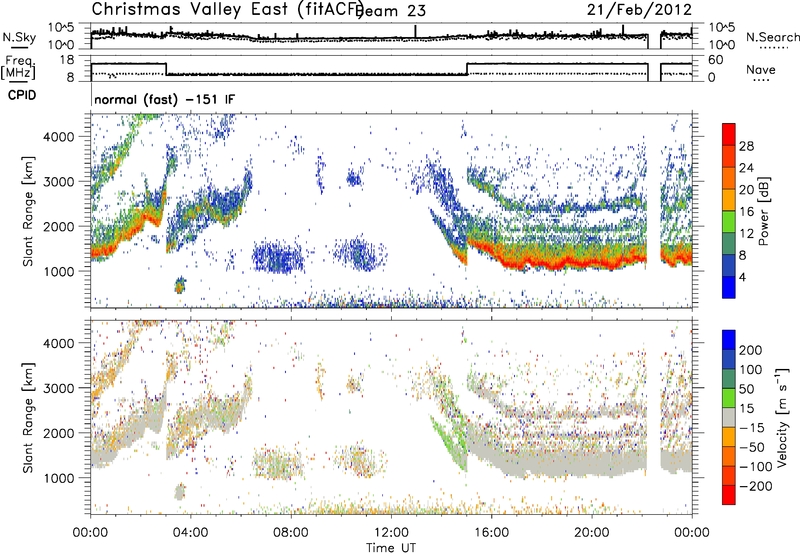Click the '20:00' time axis tick

click(592, 533)
